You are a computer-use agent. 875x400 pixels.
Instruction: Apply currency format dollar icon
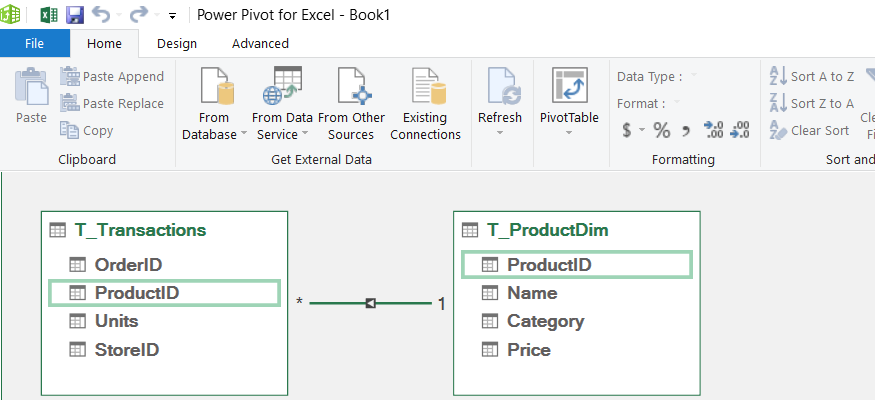coord(627,131)
